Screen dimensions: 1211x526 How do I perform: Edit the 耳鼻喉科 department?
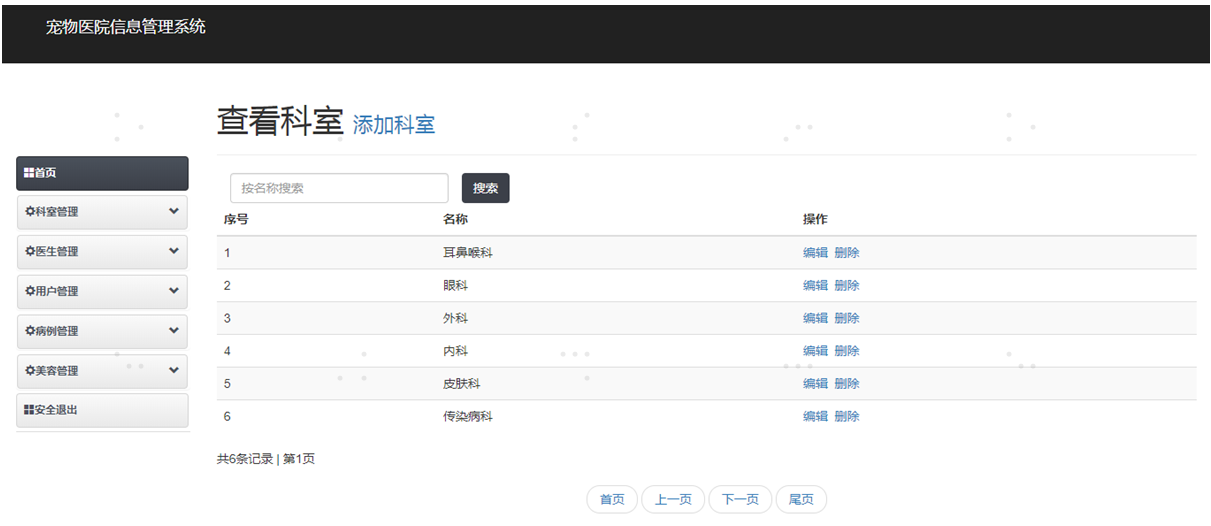click(815, 253)
